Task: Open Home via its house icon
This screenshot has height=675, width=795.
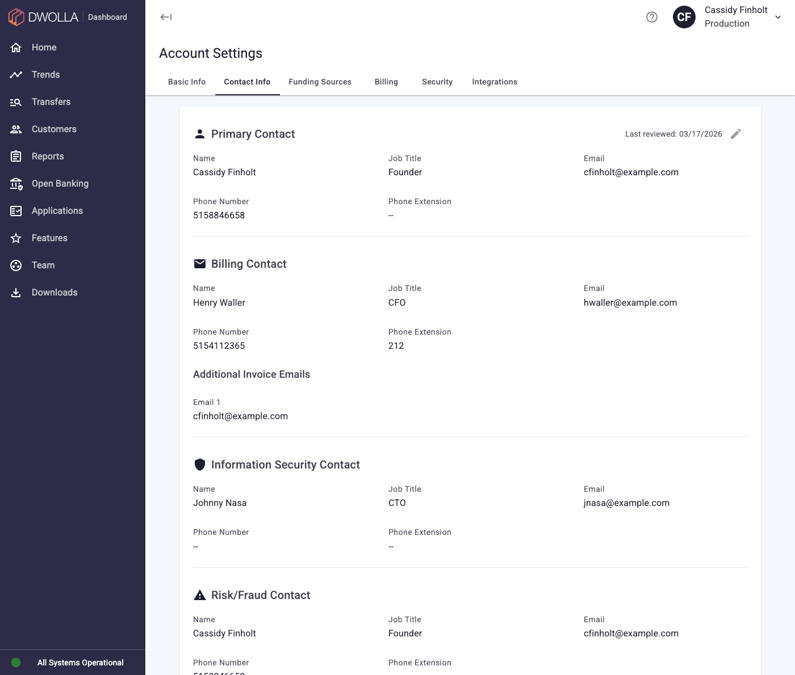Action: [16, 47]
